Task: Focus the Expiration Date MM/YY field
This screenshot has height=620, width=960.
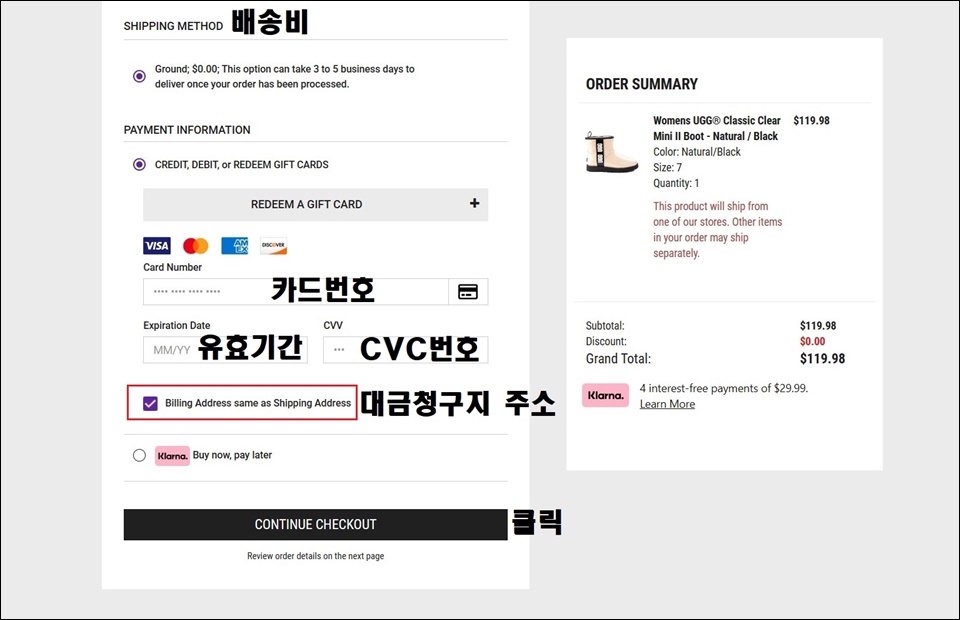Action: [225, 350]
